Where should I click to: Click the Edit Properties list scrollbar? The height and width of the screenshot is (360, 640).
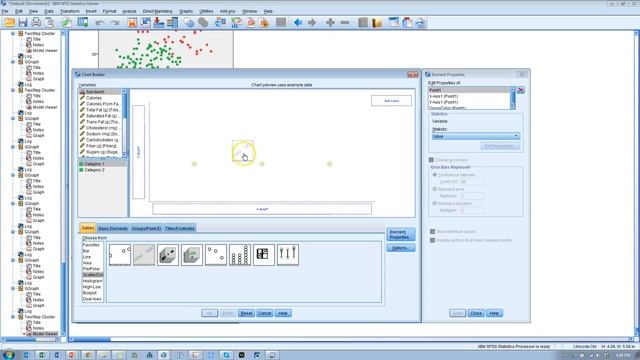pos(513,98)
